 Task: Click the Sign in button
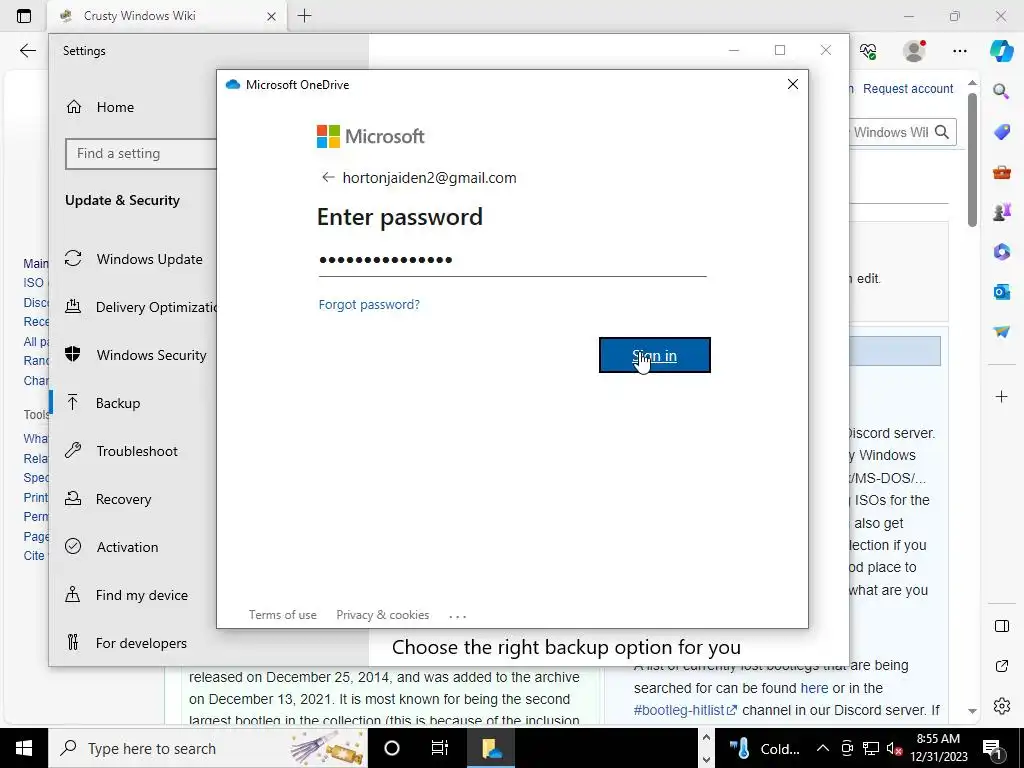[654, 355]
